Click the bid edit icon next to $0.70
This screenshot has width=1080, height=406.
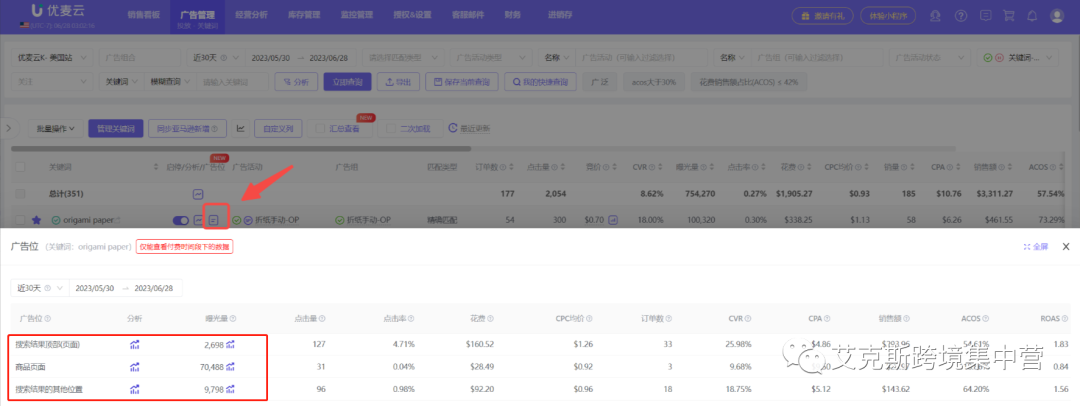coord(612,220)
